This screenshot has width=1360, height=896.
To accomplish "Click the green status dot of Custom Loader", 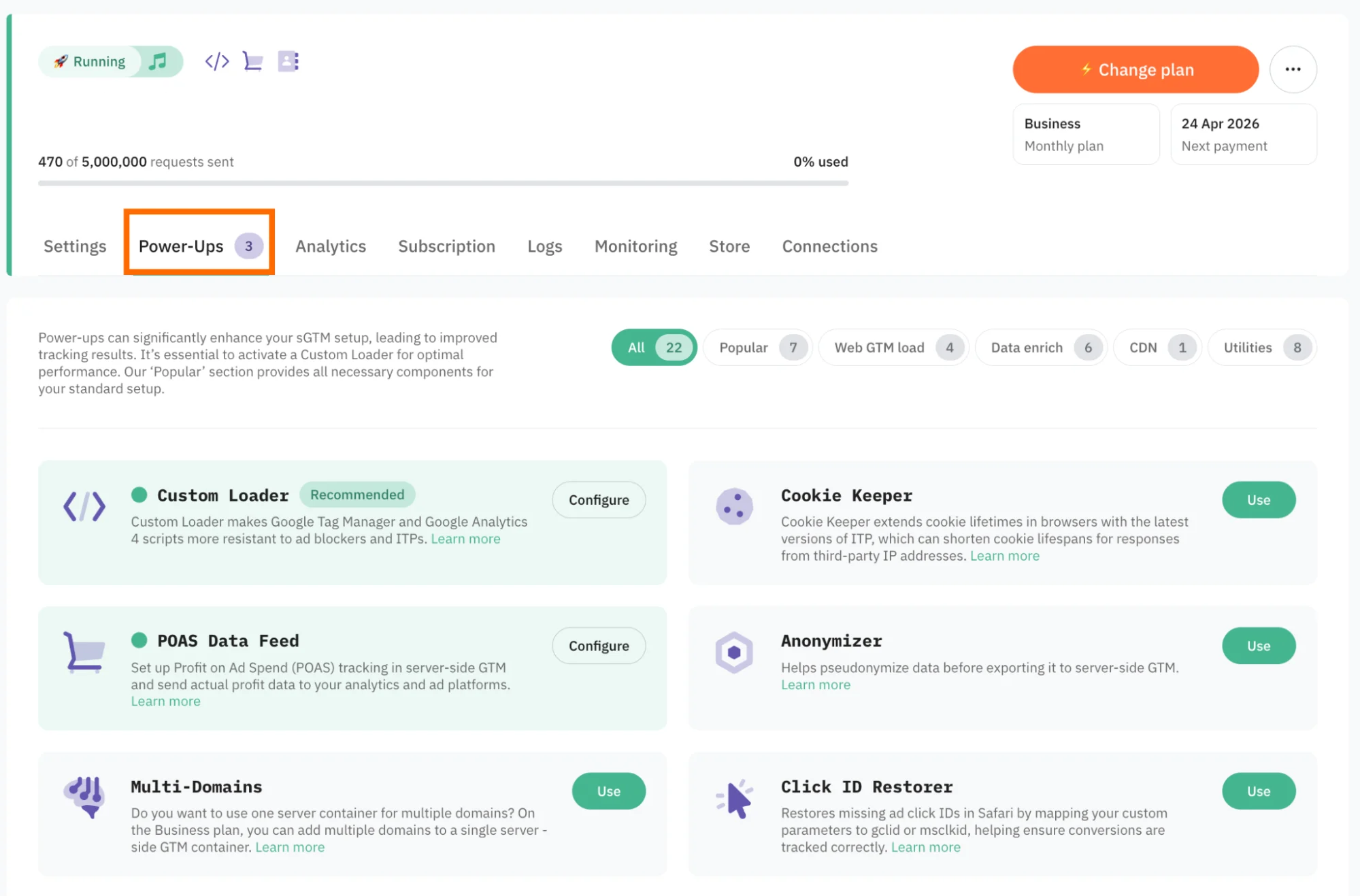I will coord(139,495).
